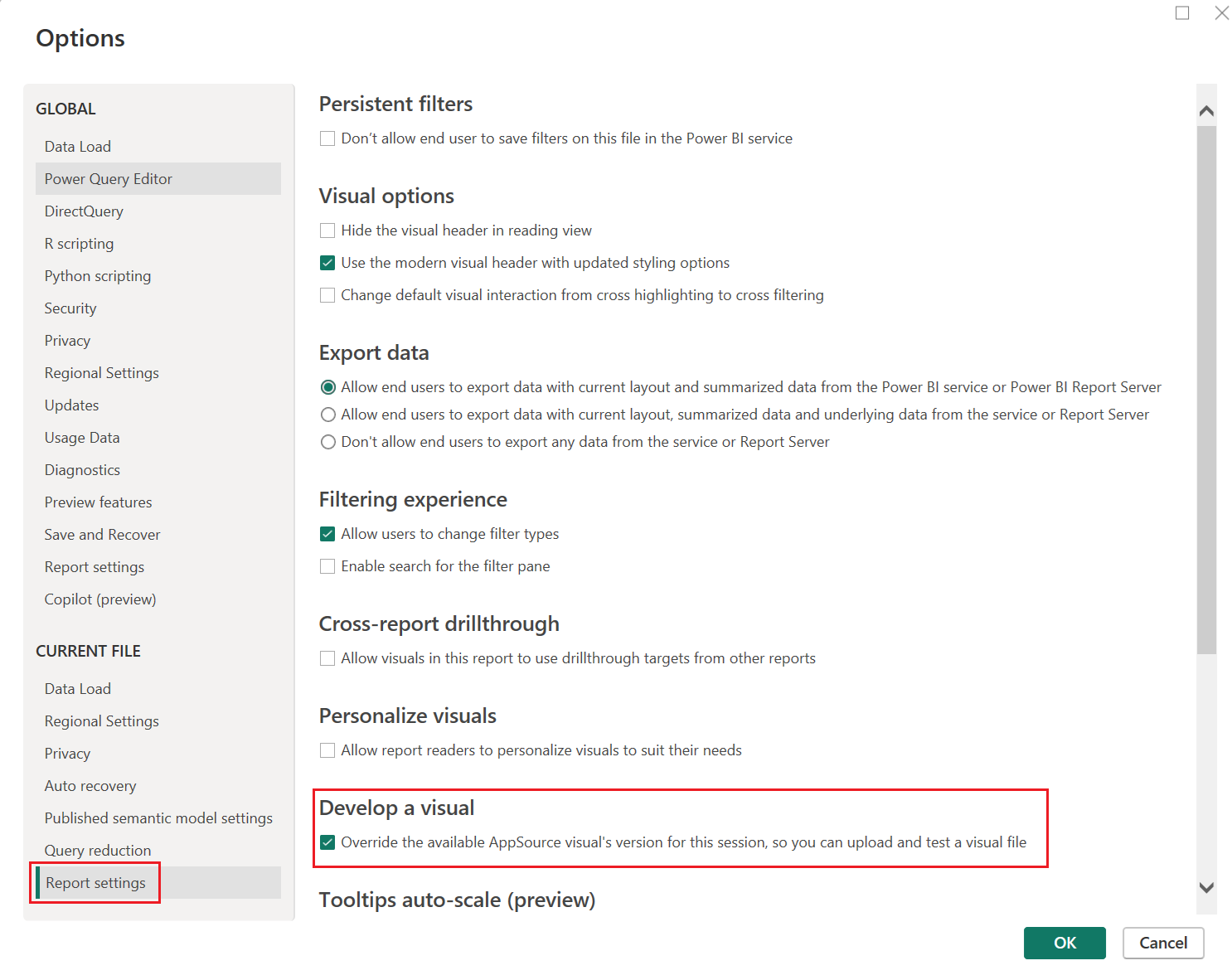Enable "Hide the visual header in reading view"
The image size is (1232, 980).
coord(327,230)
